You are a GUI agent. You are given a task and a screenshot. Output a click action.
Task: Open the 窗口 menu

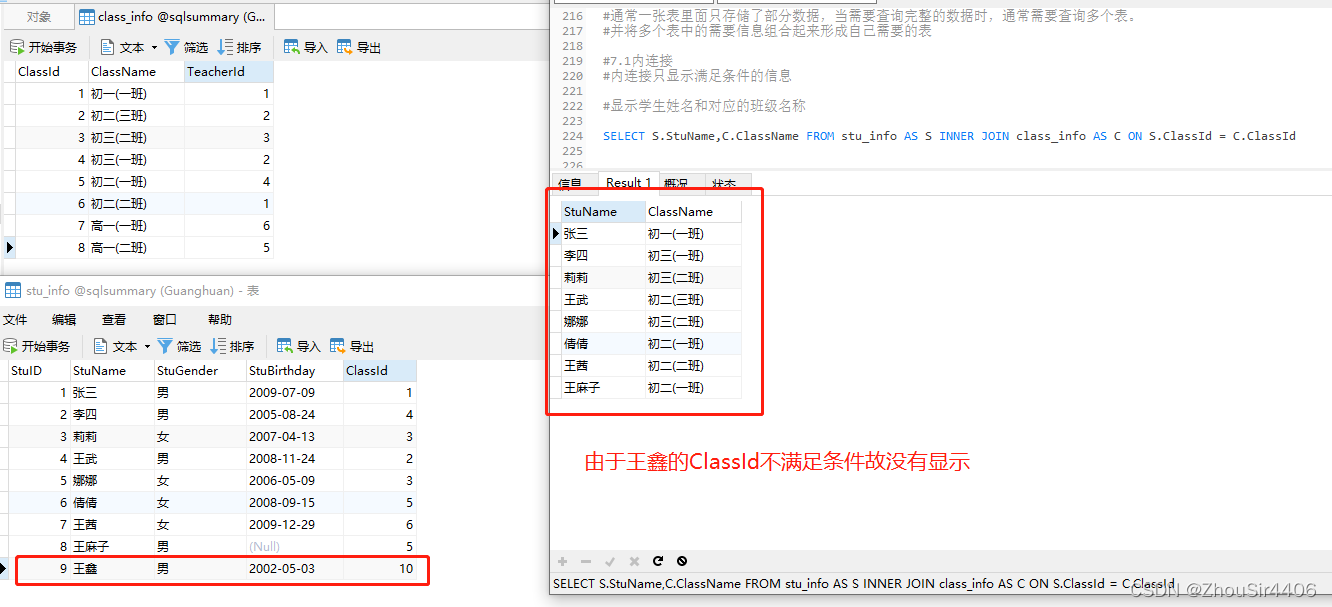[x=166, y=319]
